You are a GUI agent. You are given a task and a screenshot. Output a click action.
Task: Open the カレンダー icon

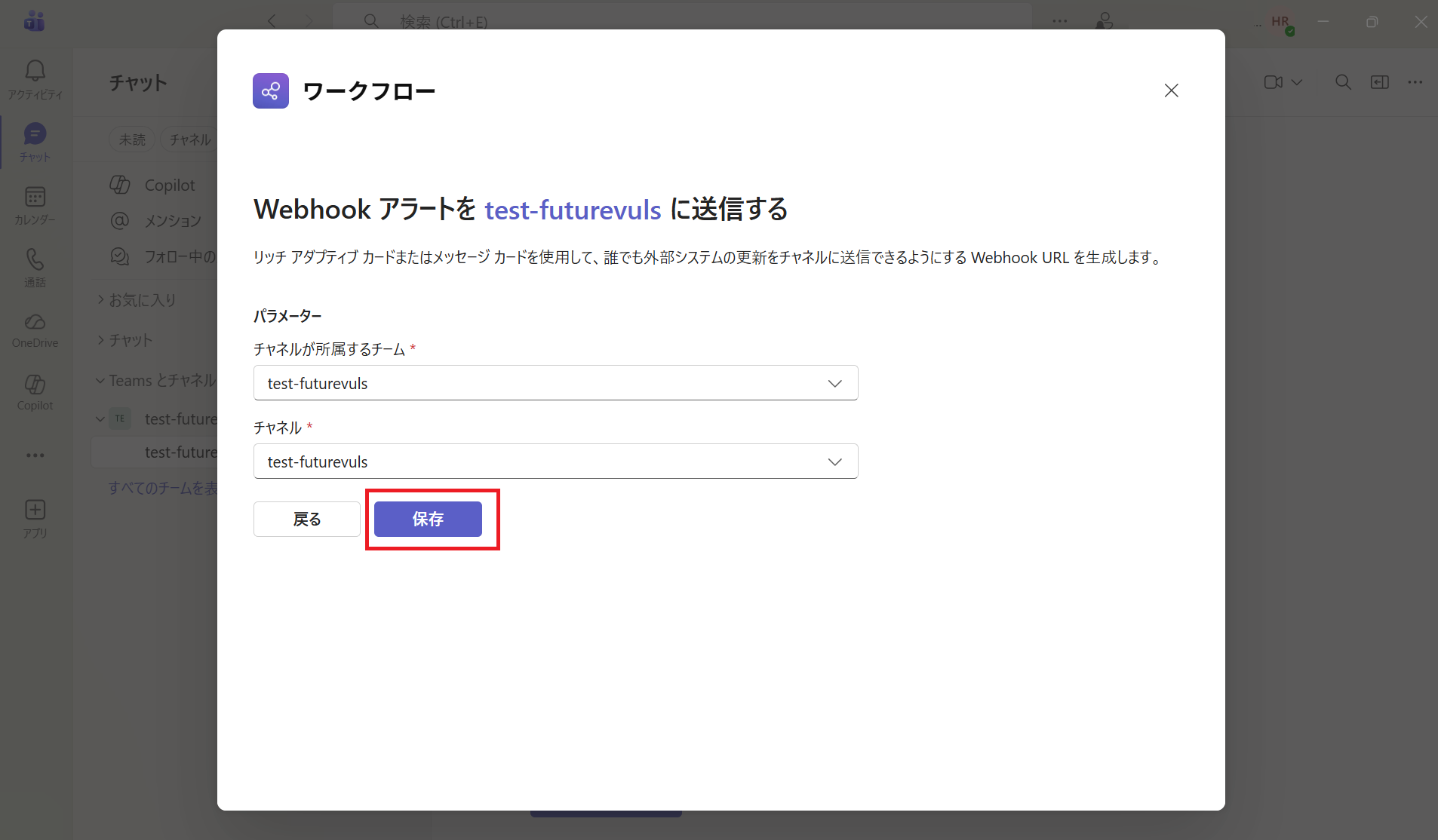(x=35, y=204)
